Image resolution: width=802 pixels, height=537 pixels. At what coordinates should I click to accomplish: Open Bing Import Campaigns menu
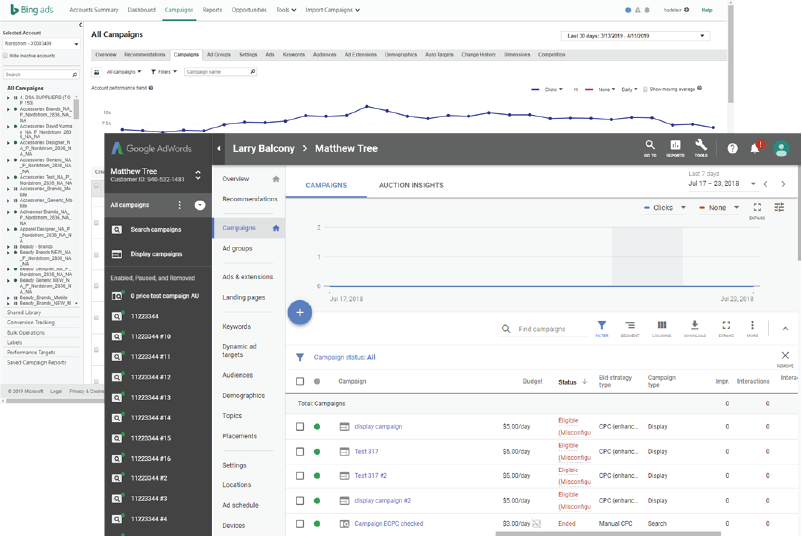[332, 10]
